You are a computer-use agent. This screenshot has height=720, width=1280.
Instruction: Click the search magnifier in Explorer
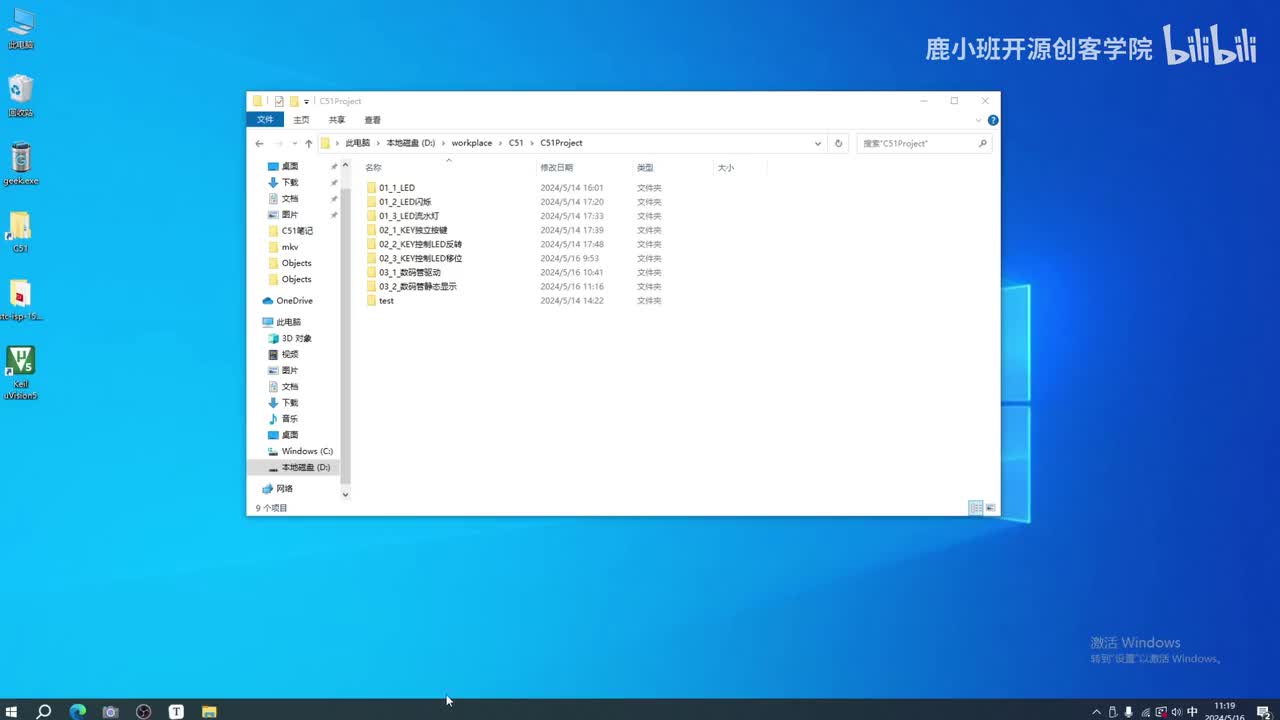pos(982,143)
